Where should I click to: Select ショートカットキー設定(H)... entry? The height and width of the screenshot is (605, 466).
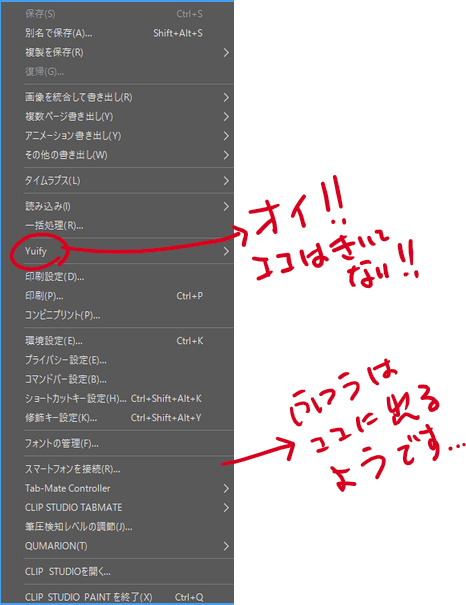click(x=117, y=399)
